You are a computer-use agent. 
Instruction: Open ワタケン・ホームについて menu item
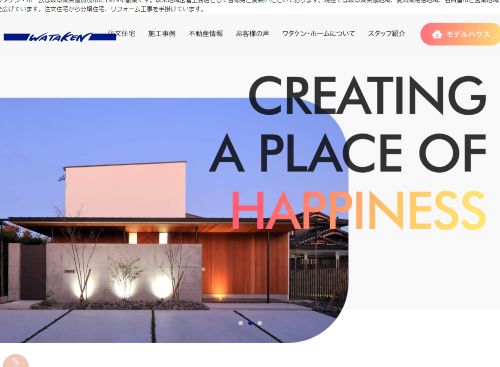(x=318, y=34)
